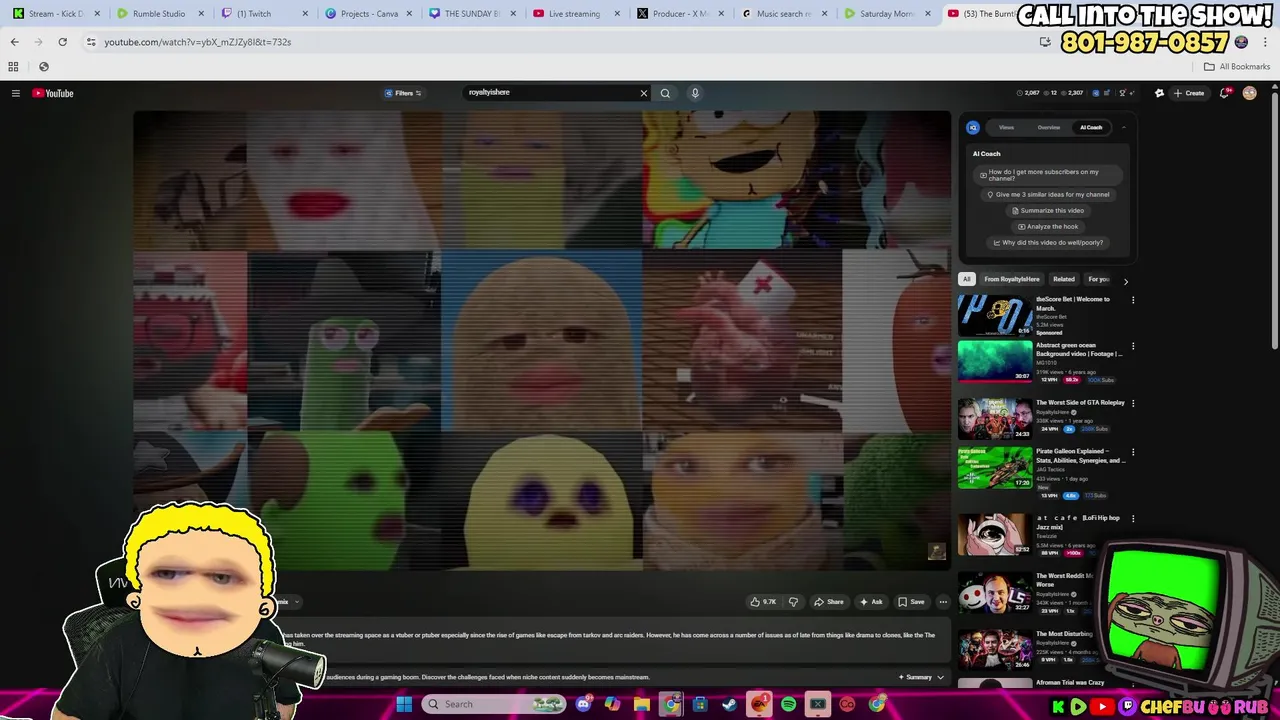Viewport: 1280px width, 720px height.
Task: Open the vidIQ tool icon beside Create
Action: [1159, 93]
